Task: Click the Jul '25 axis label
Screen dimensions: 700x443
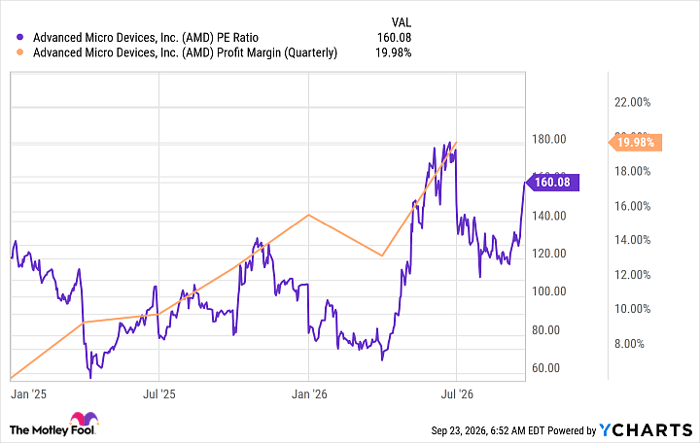Action: [x=159, y=394]
